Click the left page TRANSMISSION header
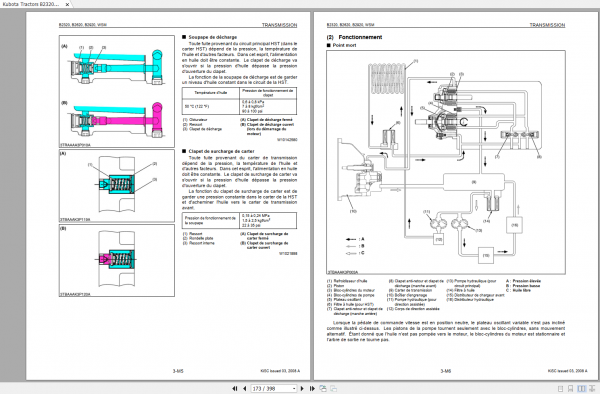This screenshot has height=394, width=600. coord(279,25)
